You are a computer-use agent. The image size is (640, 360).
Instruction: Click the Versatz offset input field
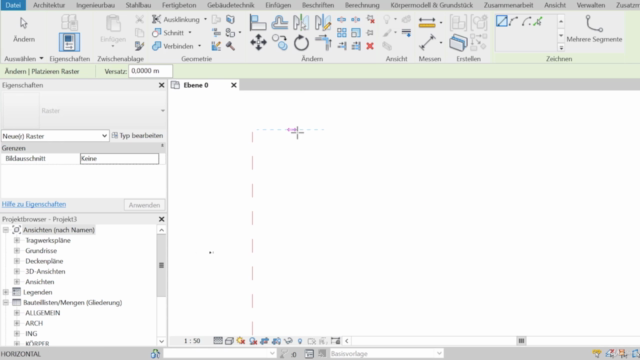[151, 71]
